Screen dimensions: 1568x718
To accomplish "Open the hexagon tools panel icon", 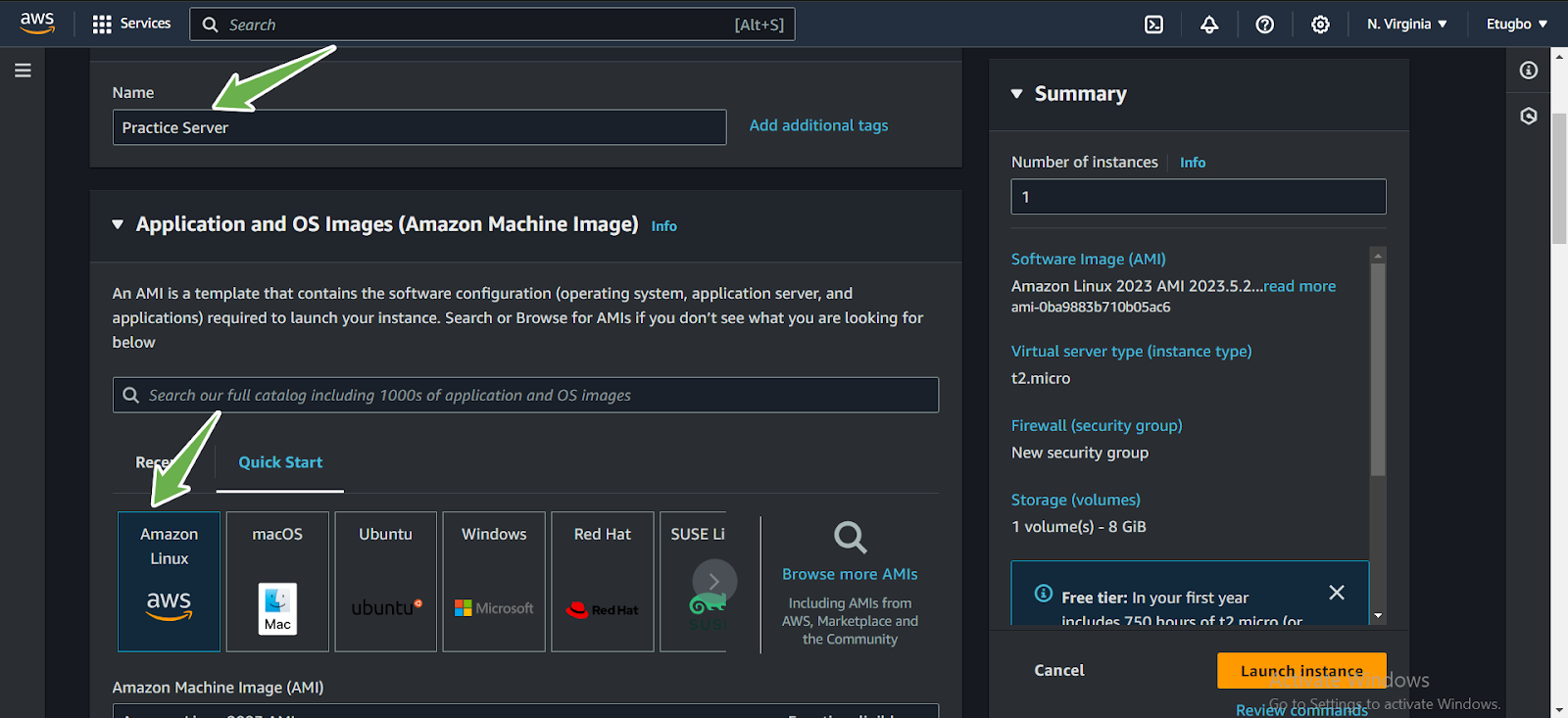I will pos(1529,116).
